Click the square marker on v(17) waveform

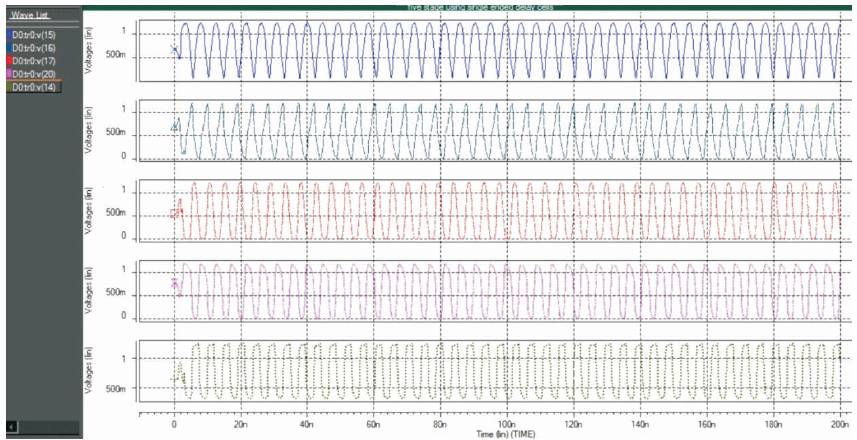tap(175, 213)
